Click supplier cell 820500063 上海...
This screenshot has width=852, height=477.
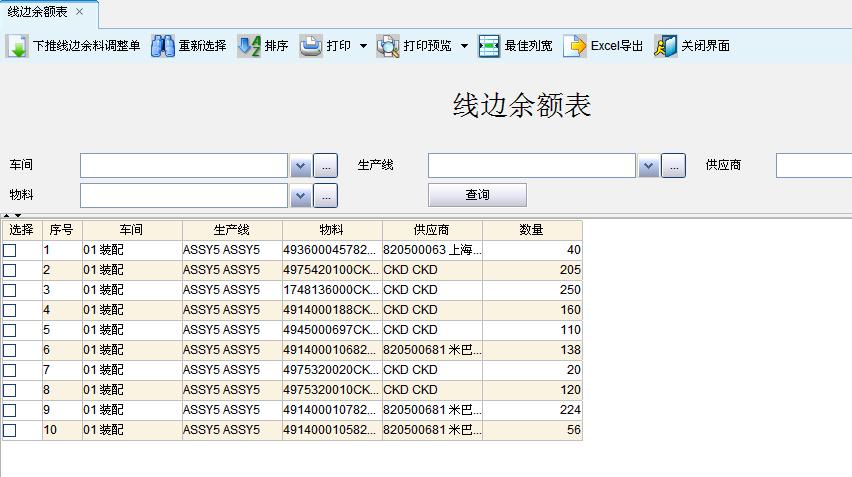tap(432, 250)
